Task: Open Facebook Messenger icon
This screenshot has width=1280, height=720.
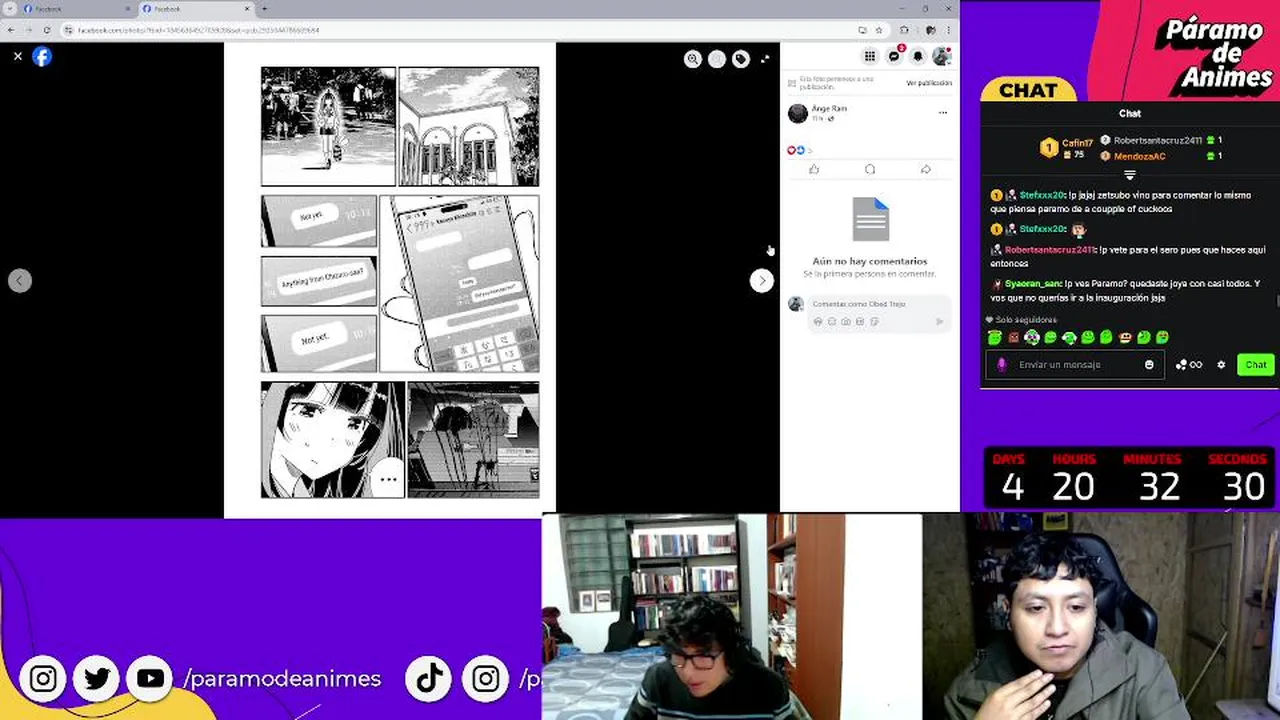Action: pos(894,57)
